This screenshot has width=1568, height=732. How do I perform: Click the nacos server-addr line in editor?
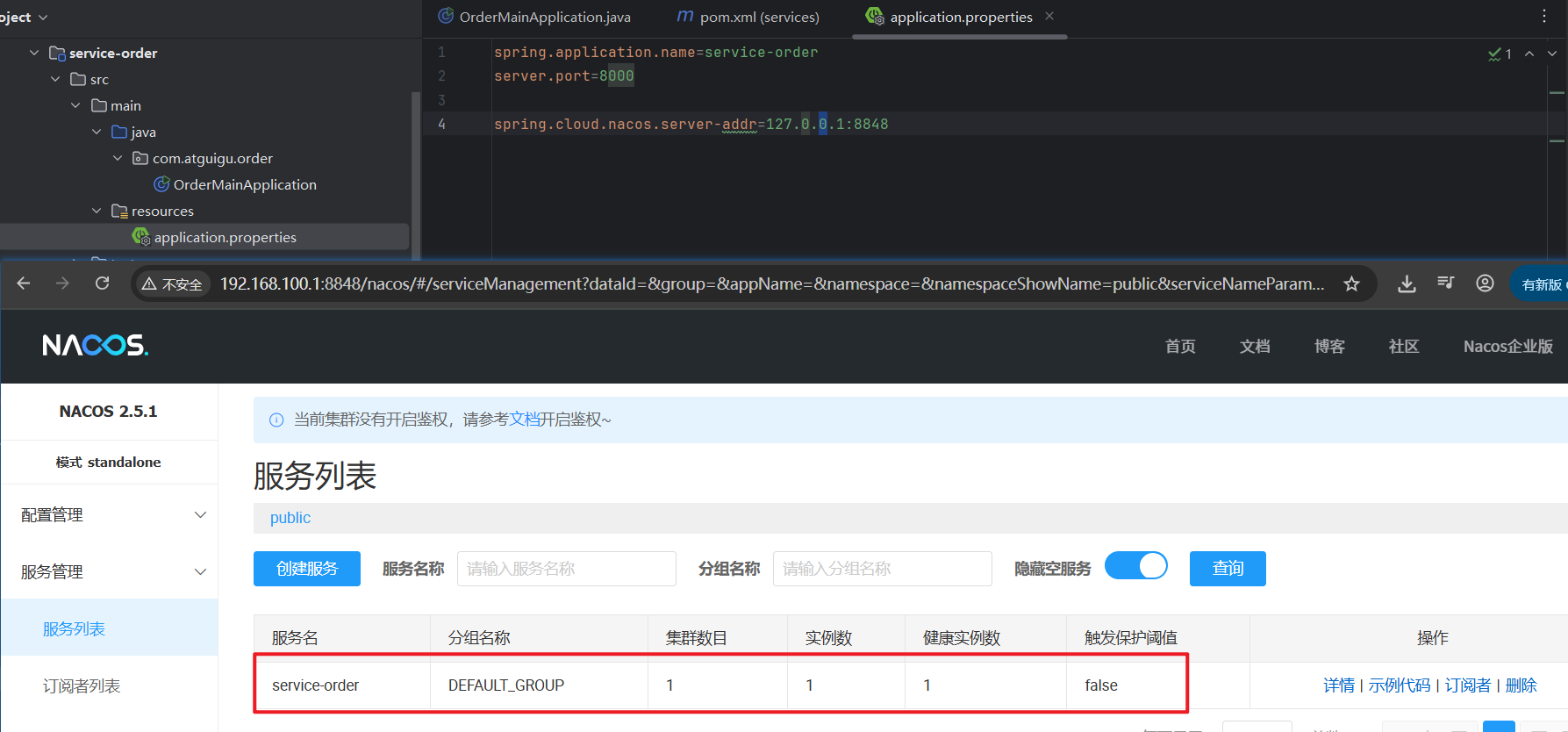[x=691, y=125]
